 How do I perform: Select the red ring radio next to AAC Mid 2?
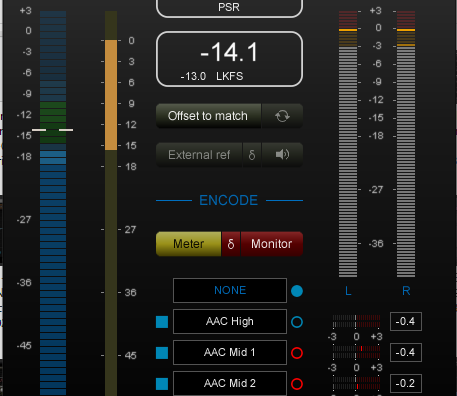click(x=297, y=384)
